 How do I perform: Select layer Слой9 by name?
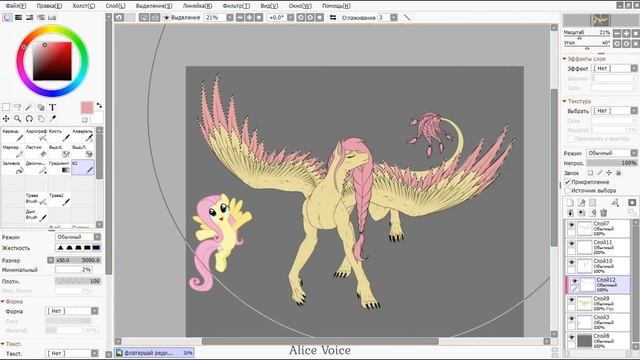pyautogui.click(x=601, y=299)
